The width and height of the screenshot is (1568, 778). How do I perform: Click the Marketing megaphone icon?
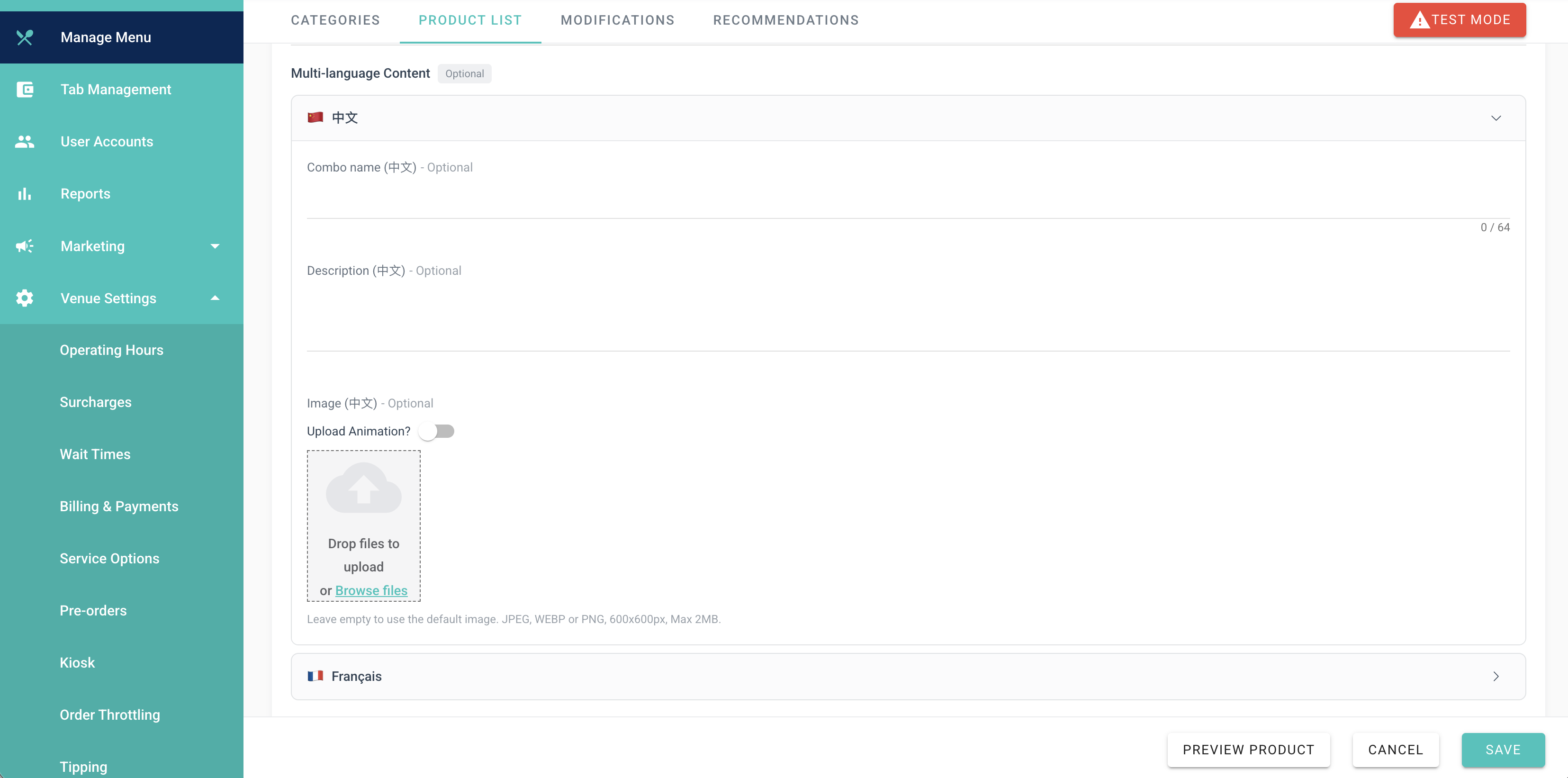point(24,246)
